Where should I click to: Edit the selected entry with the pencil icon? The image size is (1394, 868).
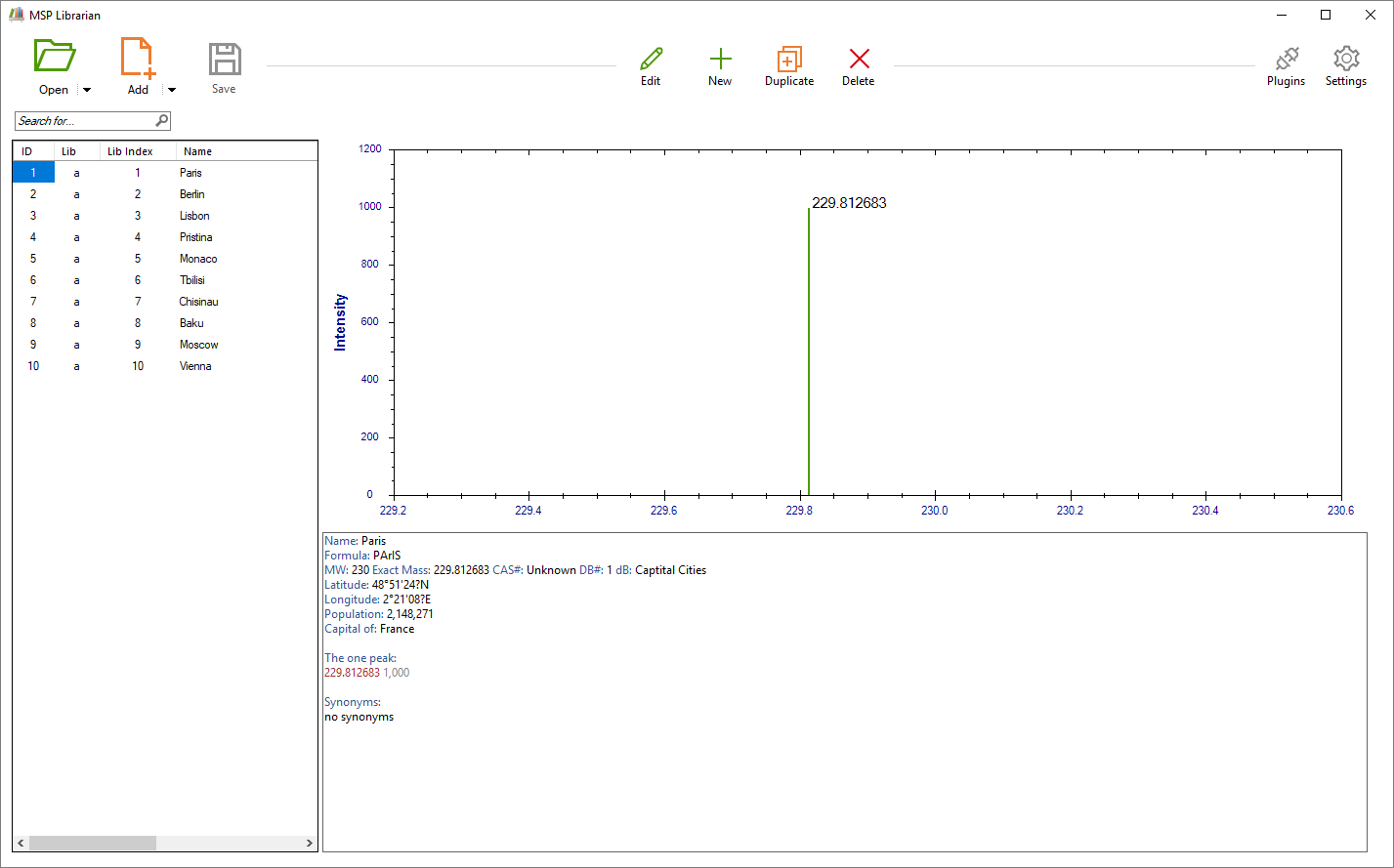tap(651, 60)
